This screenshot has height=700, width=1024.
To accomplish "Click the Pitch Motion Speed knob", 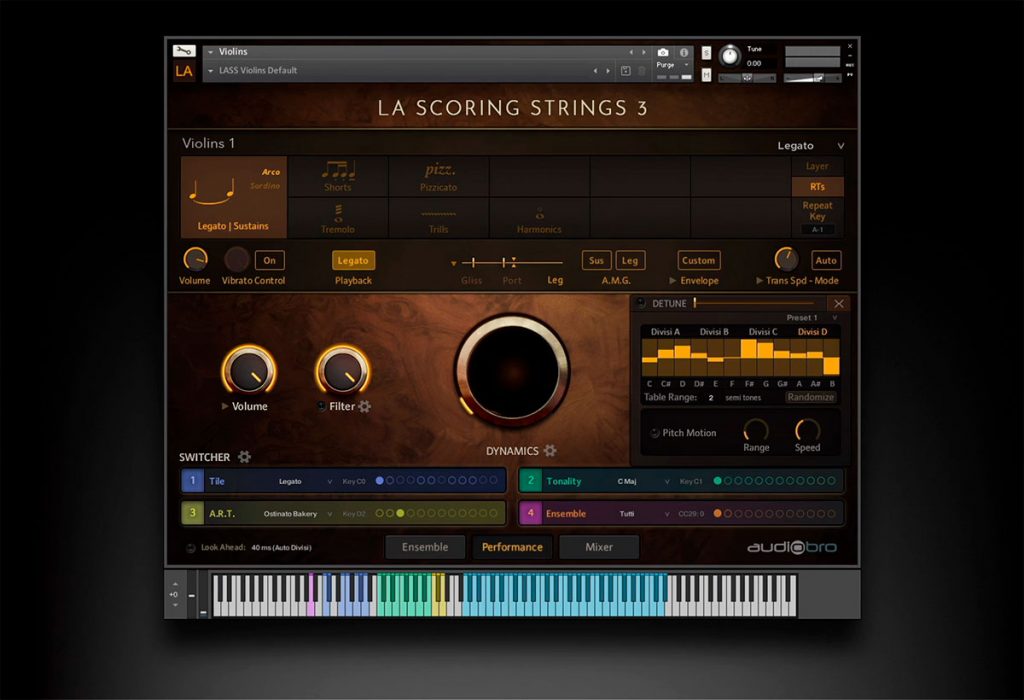I will 807,430.
